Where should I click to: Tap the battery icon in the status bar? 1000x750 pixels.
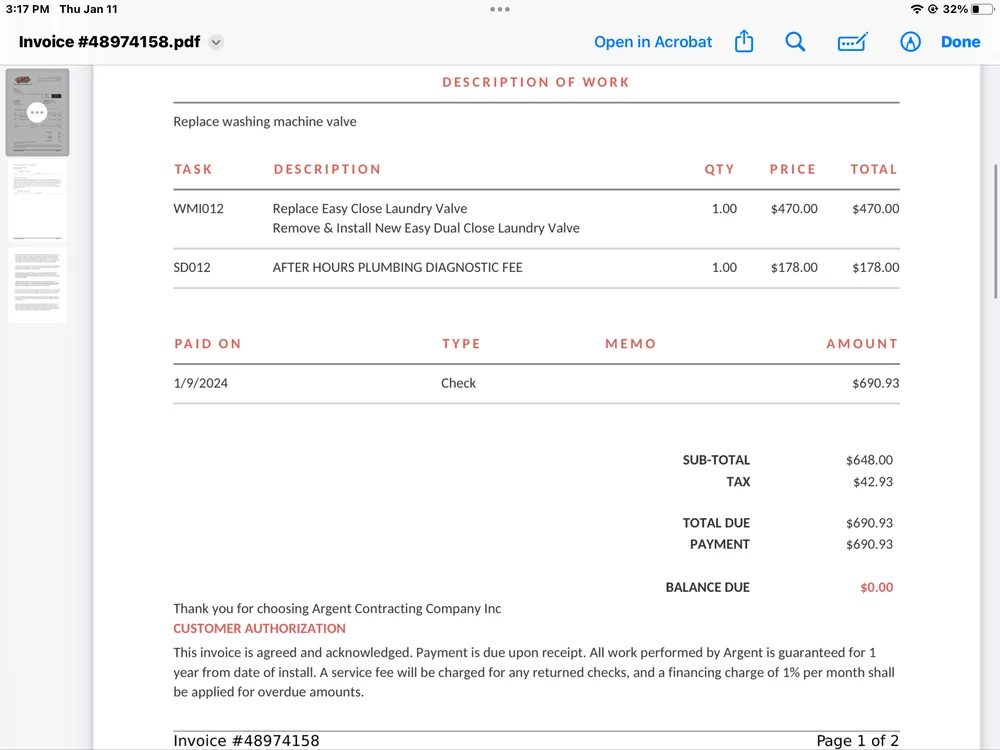[x=982, y=9]
